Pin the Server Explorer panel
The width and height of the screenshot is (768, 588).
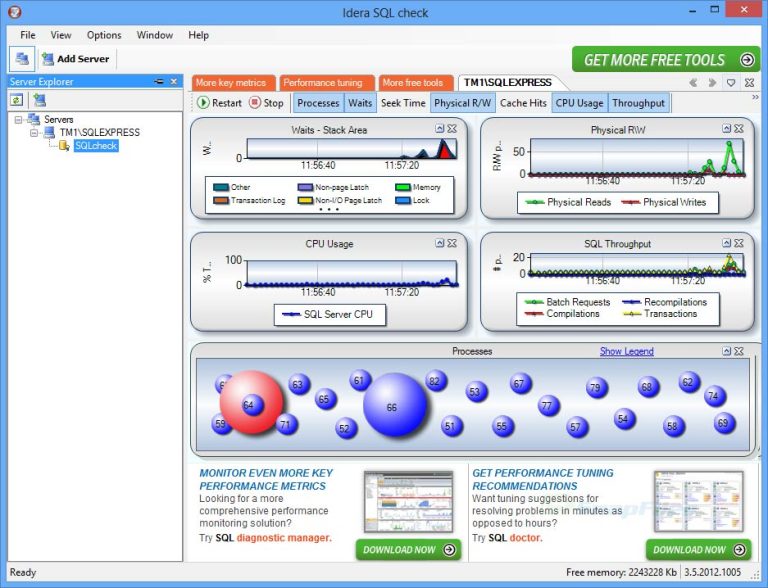[159, 82]
